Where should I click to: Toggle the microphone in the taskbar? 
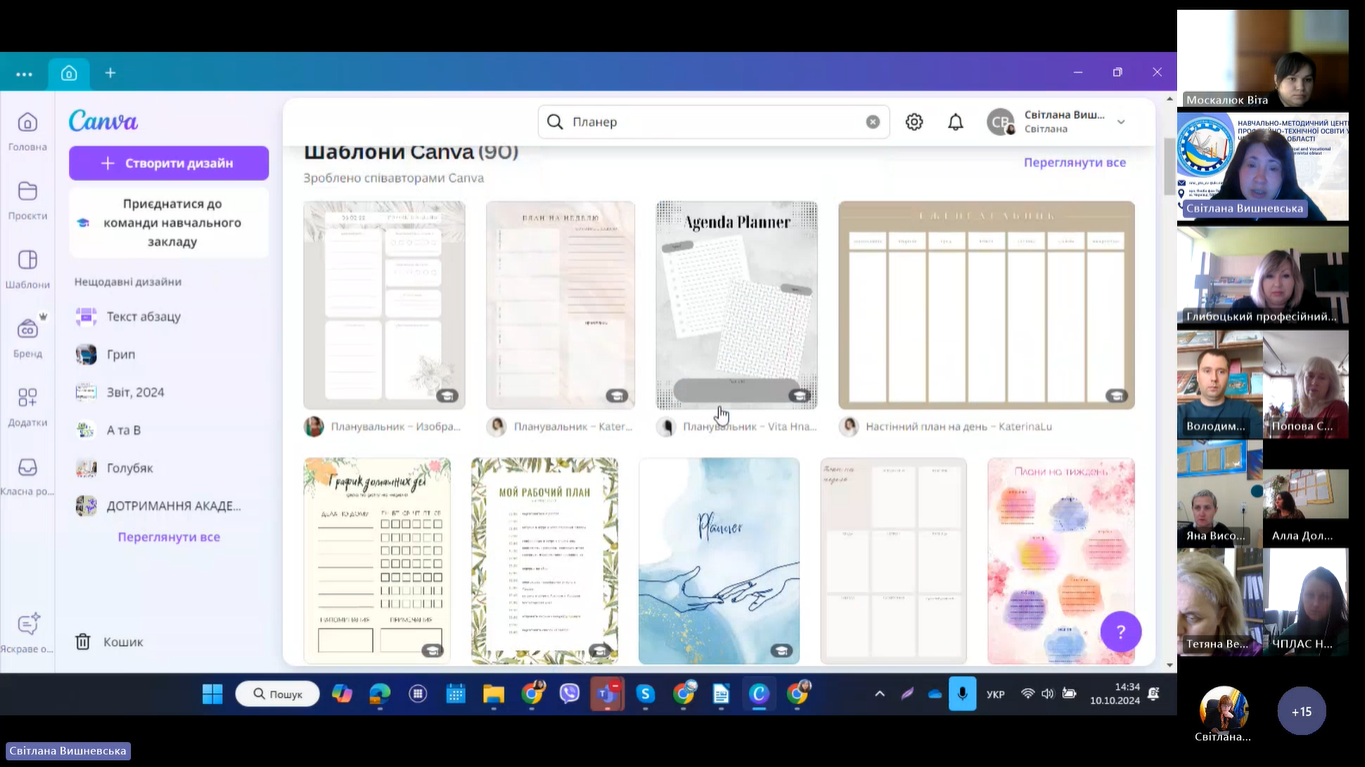click(x=962, y=694)
